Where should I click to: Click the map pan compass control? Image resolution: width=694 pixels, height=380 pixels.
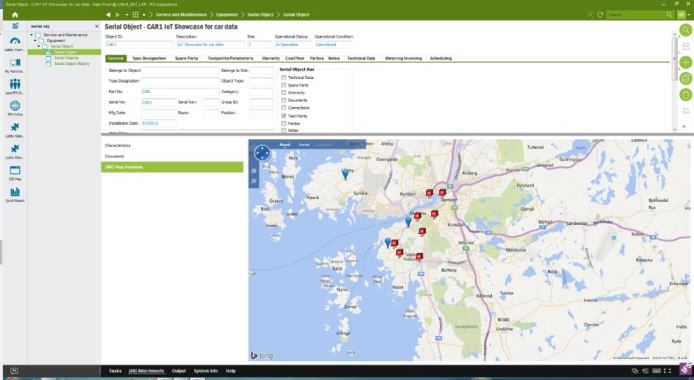coord(262,153)
